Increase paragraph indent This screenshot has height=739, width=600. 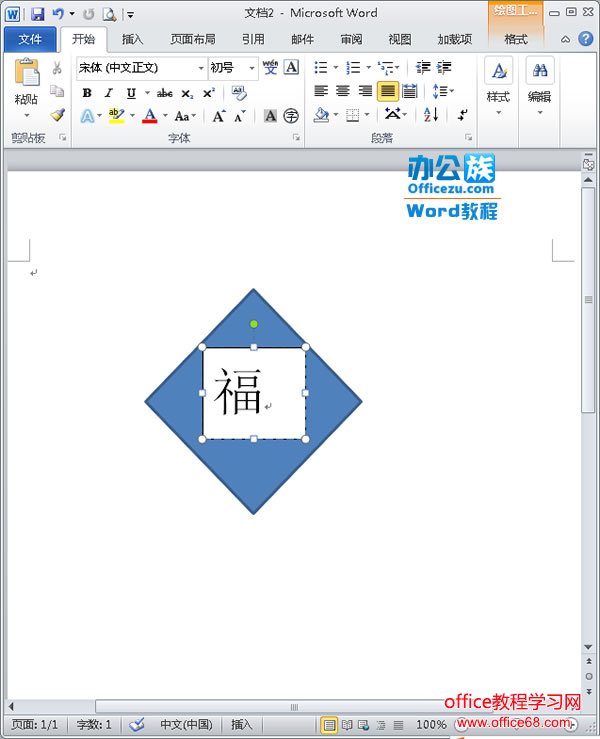(x=444, y=68)
